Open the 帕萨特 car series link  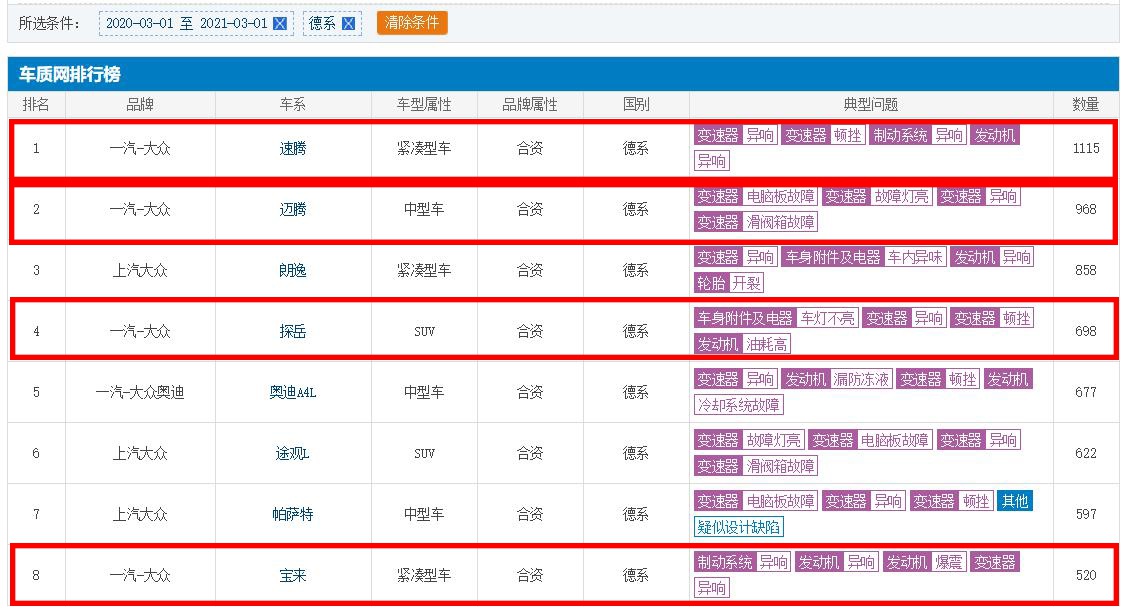tap(293, 515)
